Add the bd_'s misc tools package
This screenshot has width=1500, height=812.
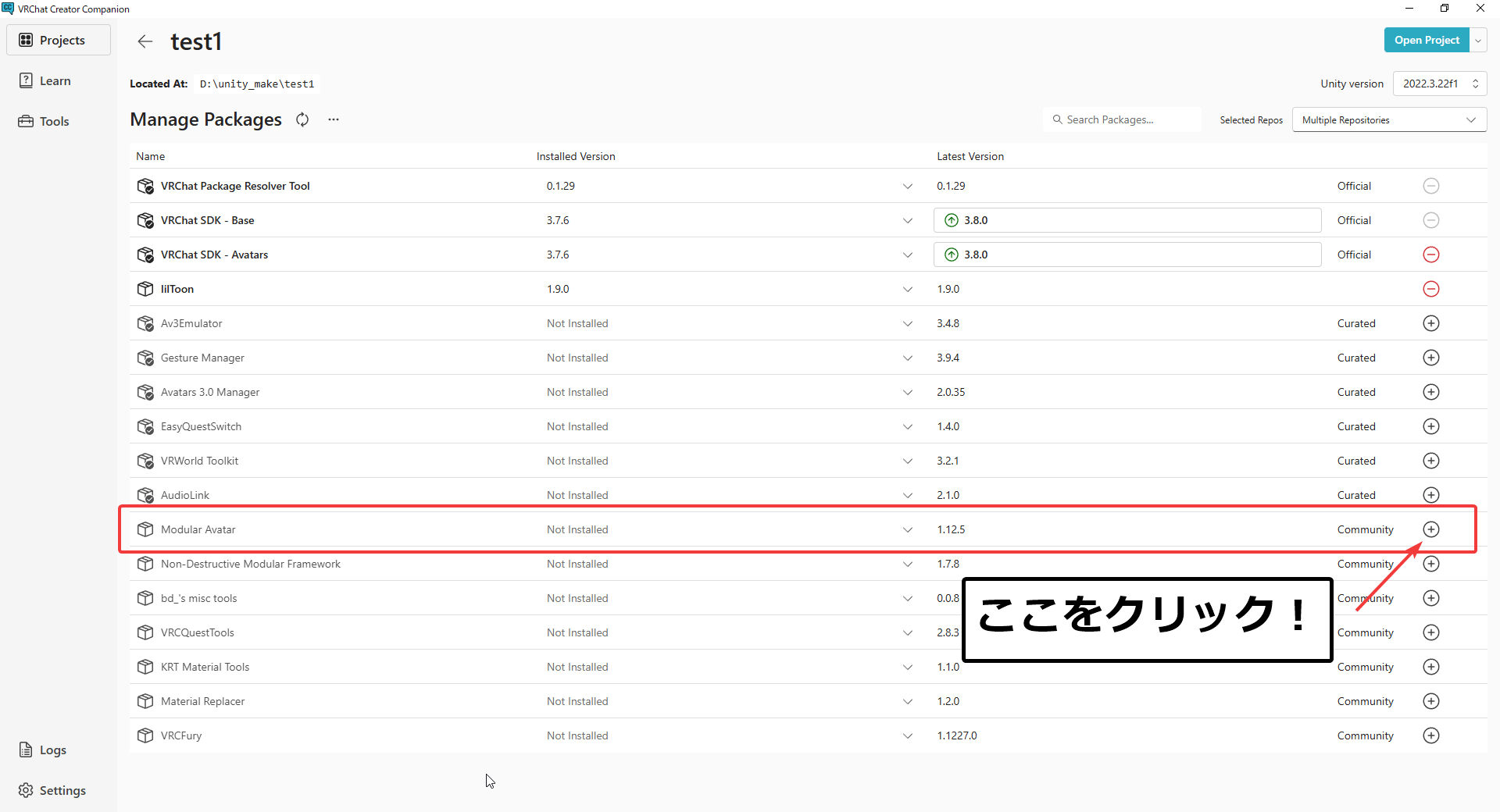(1431, 598)
